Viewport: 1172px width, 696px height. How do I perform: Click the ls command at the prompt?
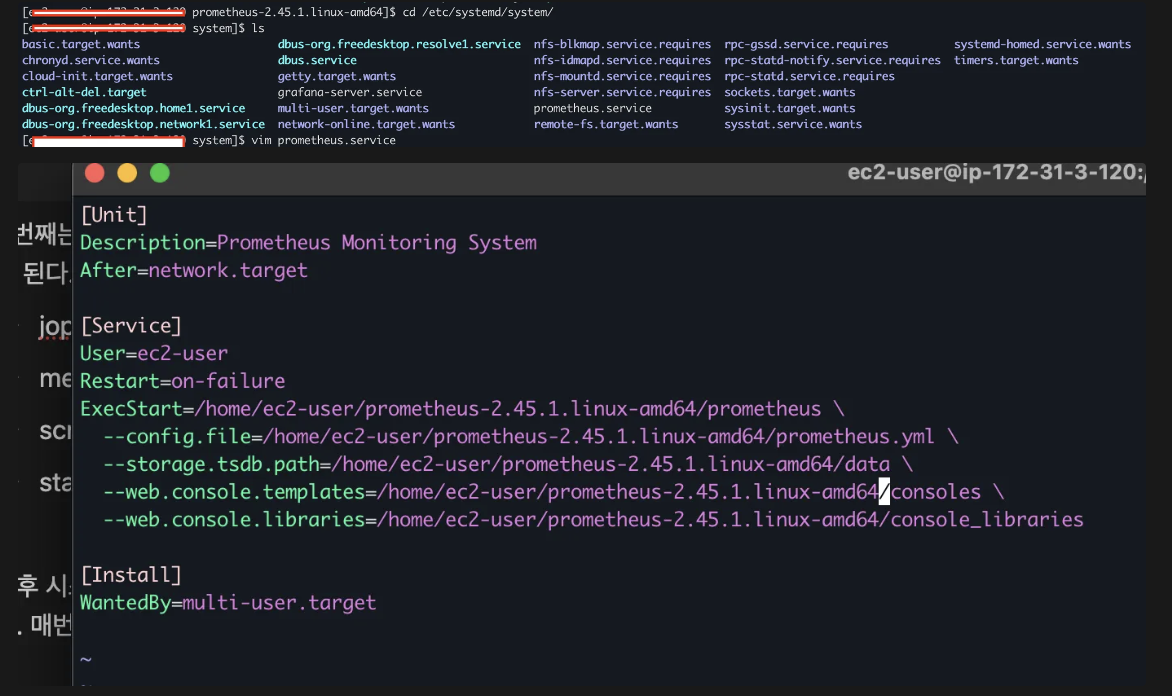click(x=258, y=28)
